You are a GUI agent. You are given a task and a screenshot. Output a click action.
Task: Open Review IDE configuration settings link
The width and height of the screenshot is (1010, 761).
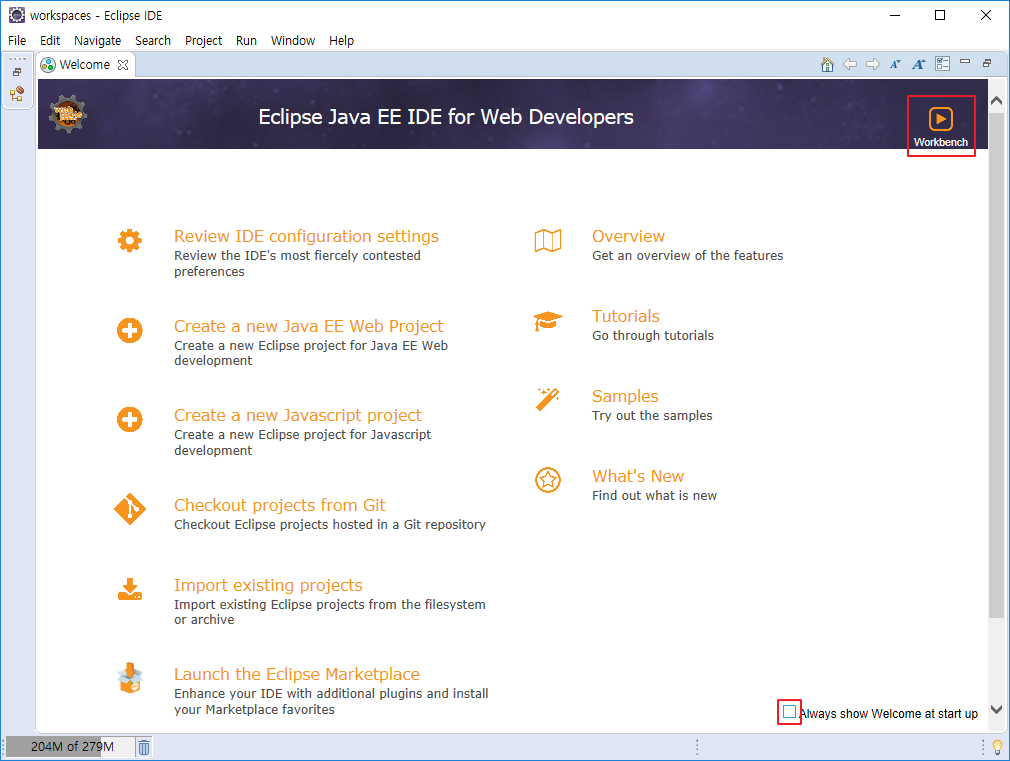click(x=306, y=236)
